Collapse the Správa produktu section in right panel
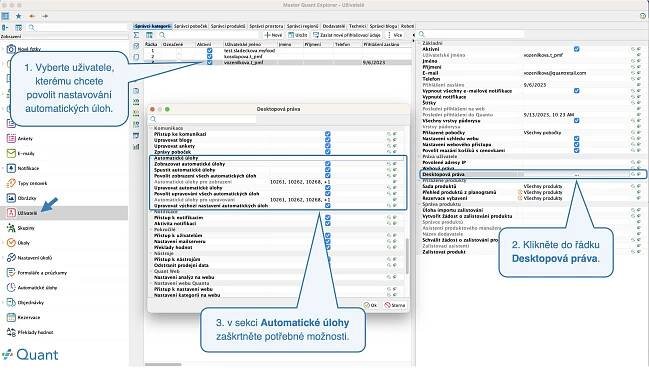The image size is (649, 370). (x=420, y=204)
